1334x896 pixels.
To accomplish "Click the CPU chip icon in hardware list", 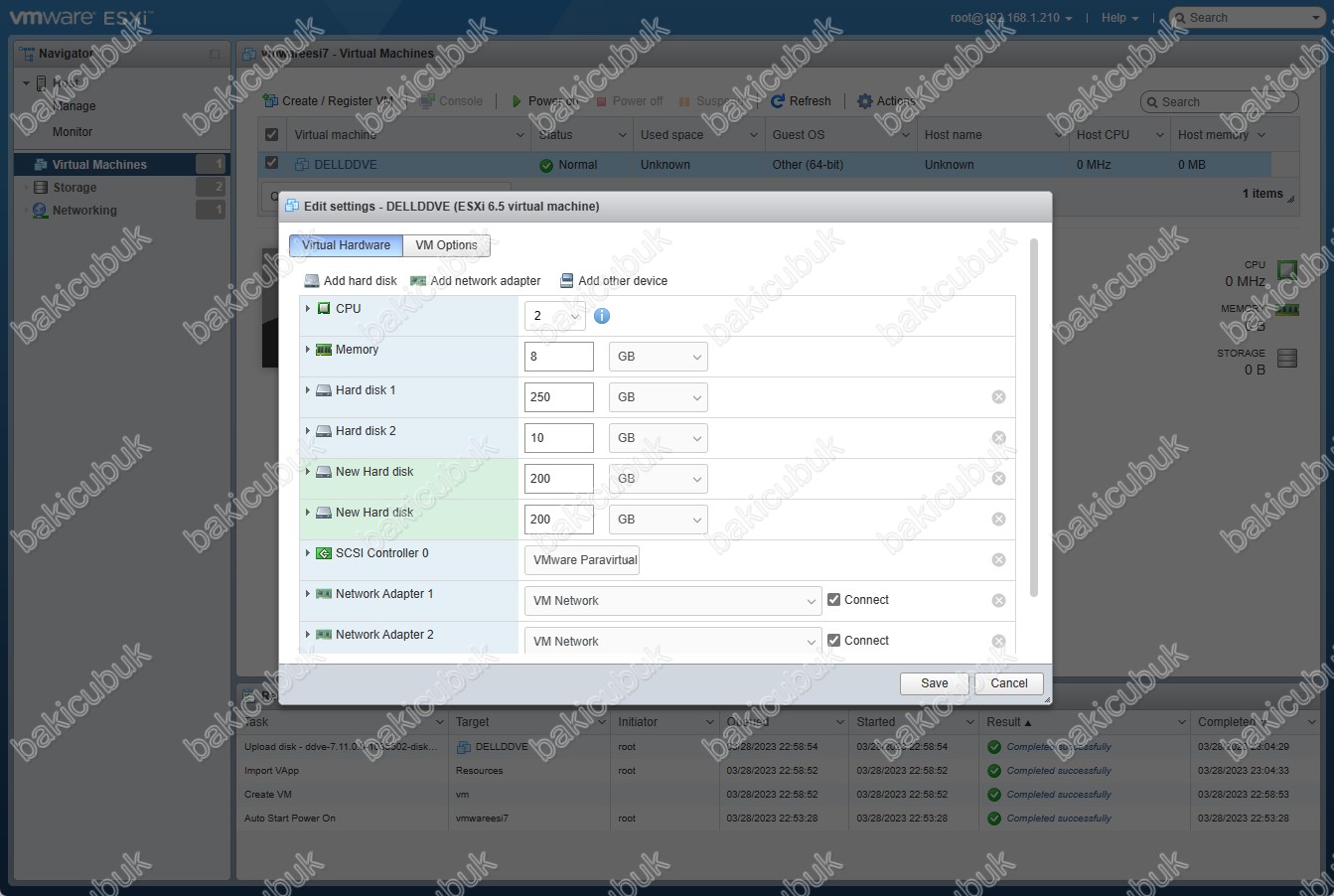I will (324, 309).
